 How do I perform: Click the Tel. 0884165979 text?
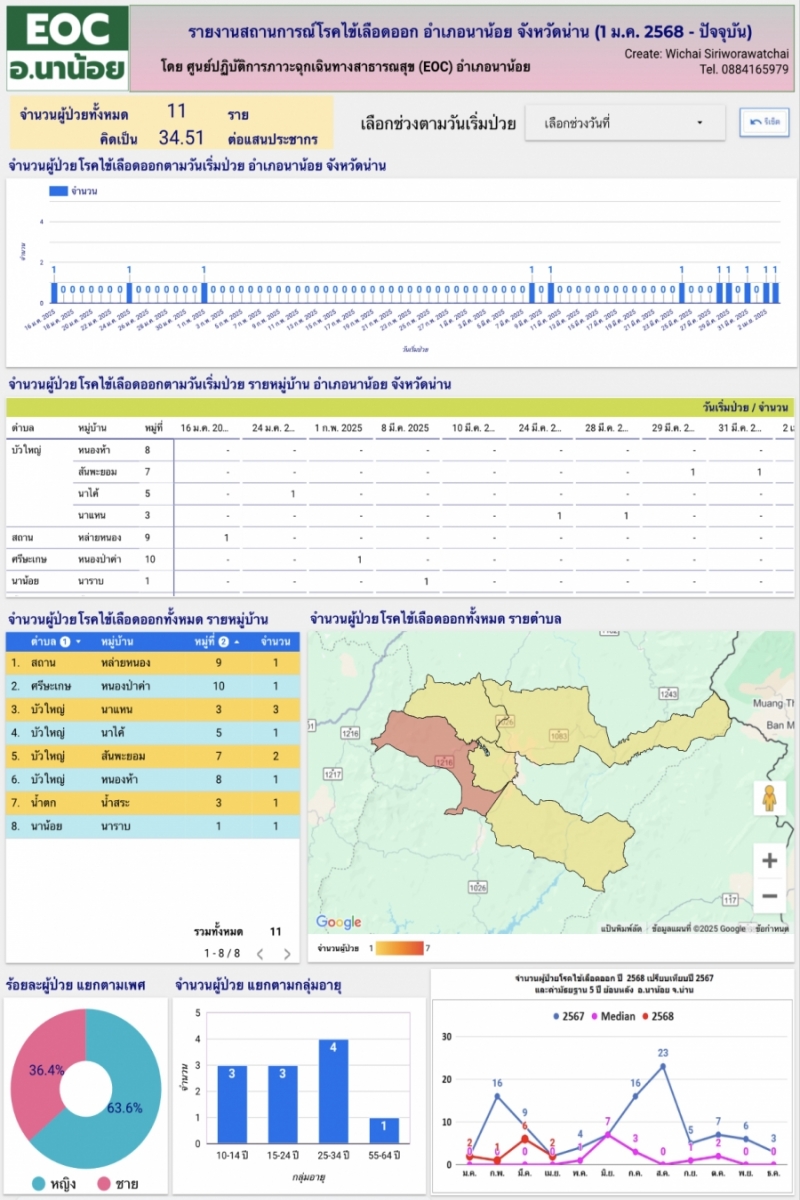tap(744, 70)
